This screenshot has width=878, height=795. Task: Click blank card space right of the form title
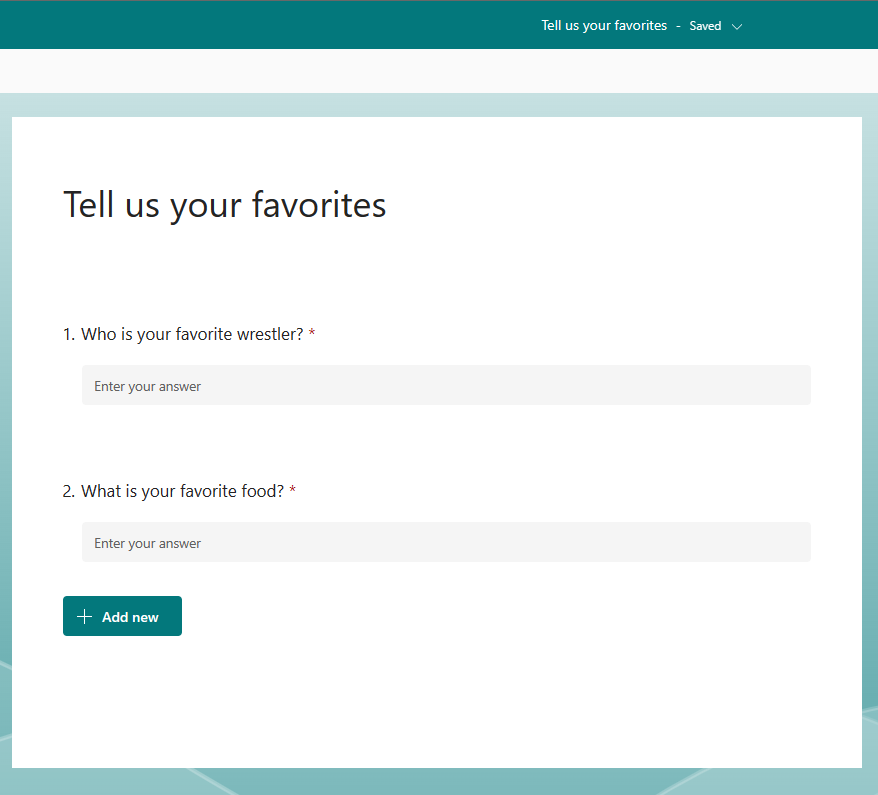(620, 205)
